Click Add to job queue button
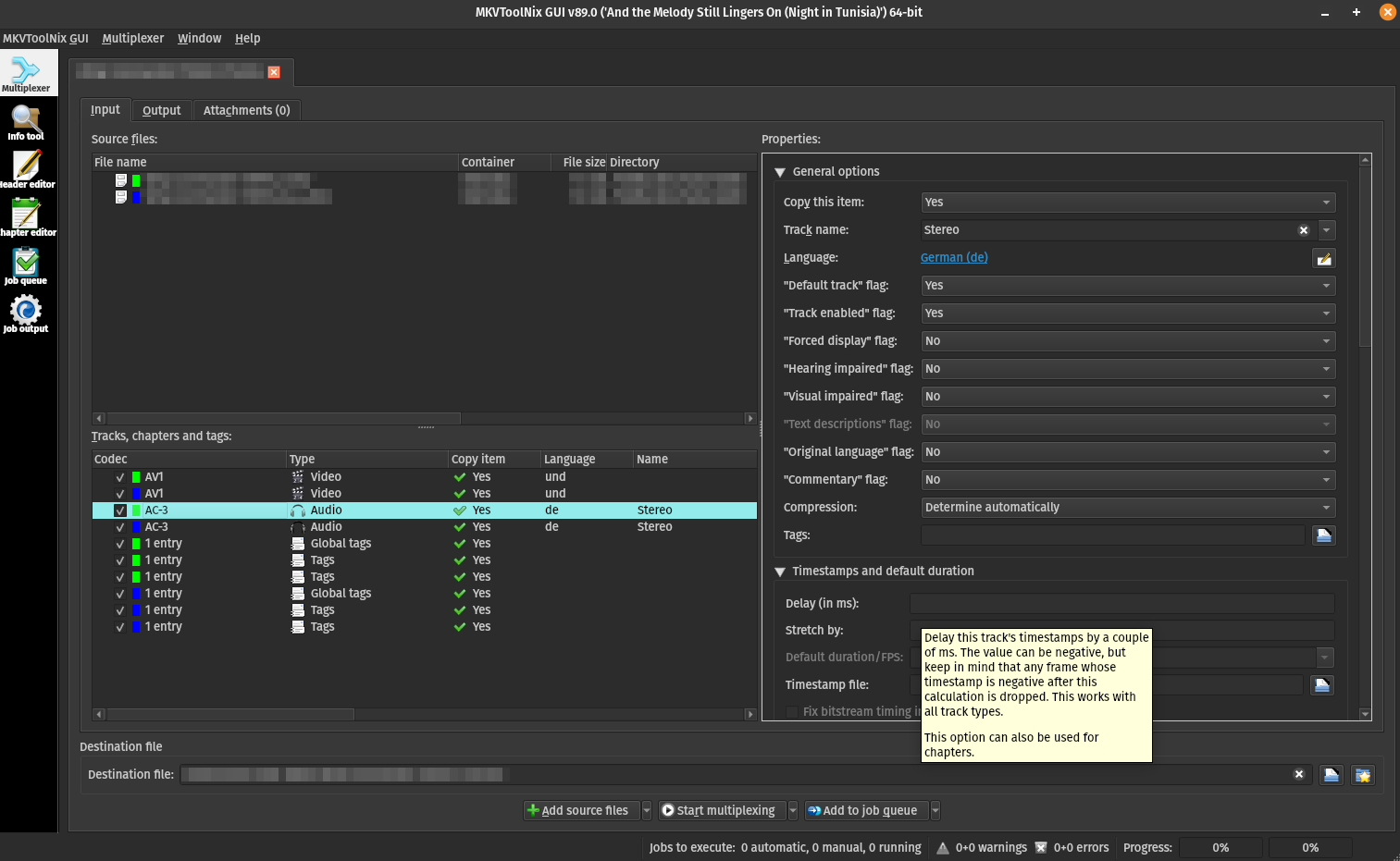1400x861 pixels. click(867, 810)
